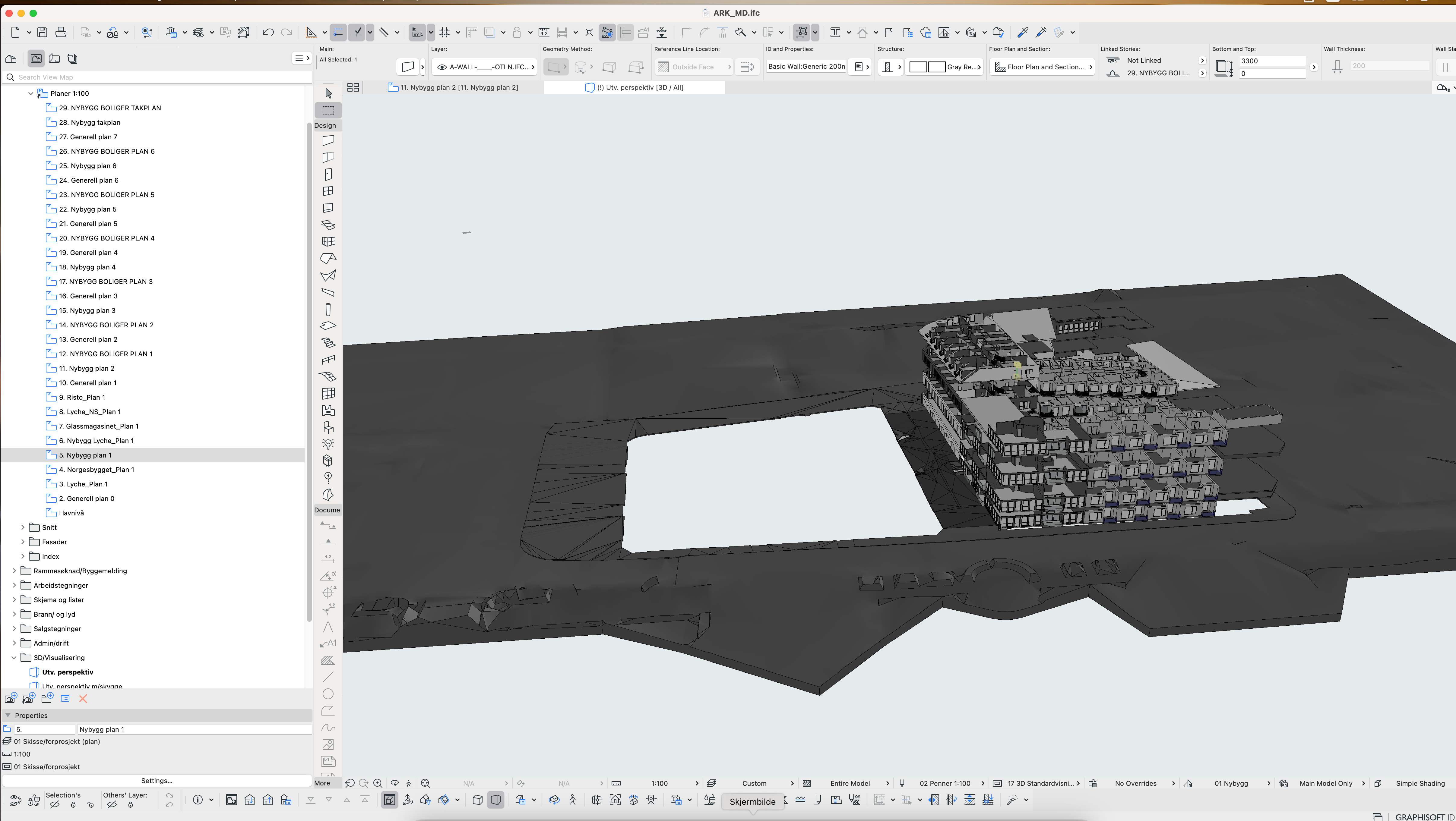
Task: Click the Save icon in toolbar
Action: [x=42, y=32]
